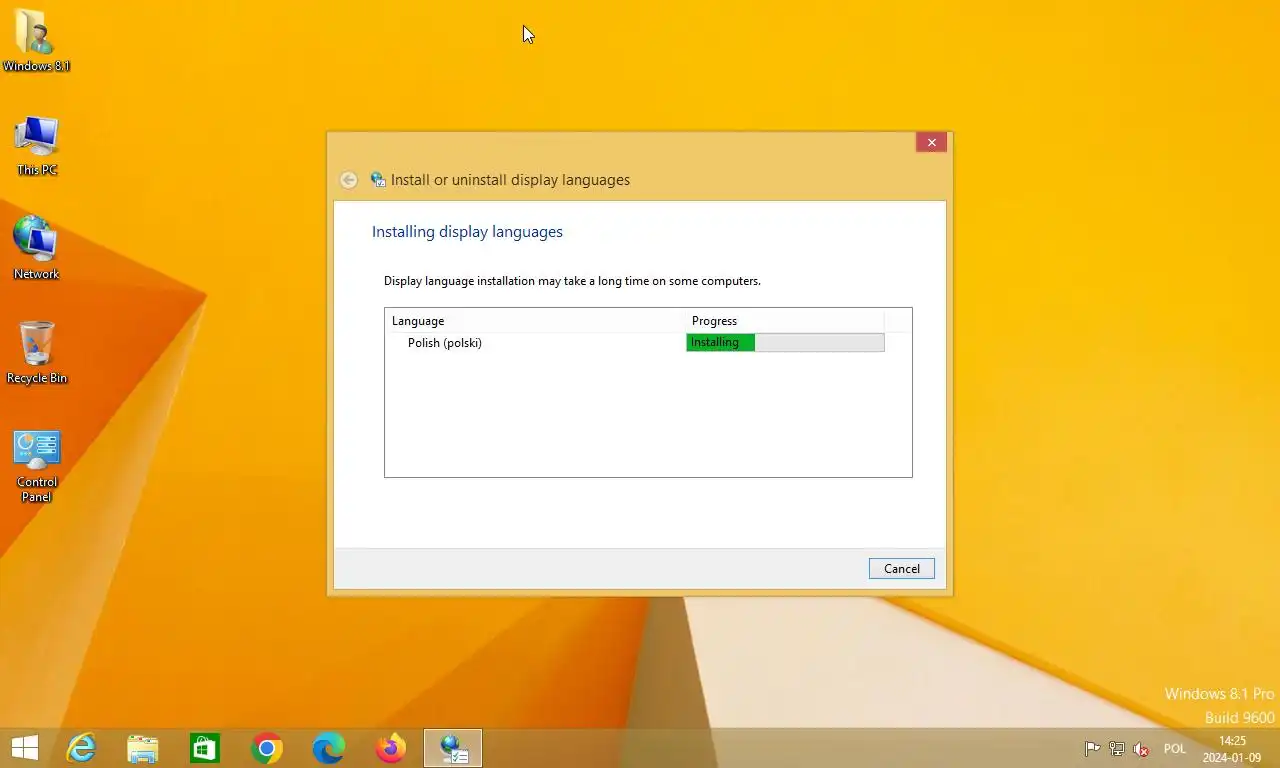Image resolution: width=1280 pixels, height=768 pixels.
Task: Click the dialog title icon next to the title
Action: click(x=378, y=180)
